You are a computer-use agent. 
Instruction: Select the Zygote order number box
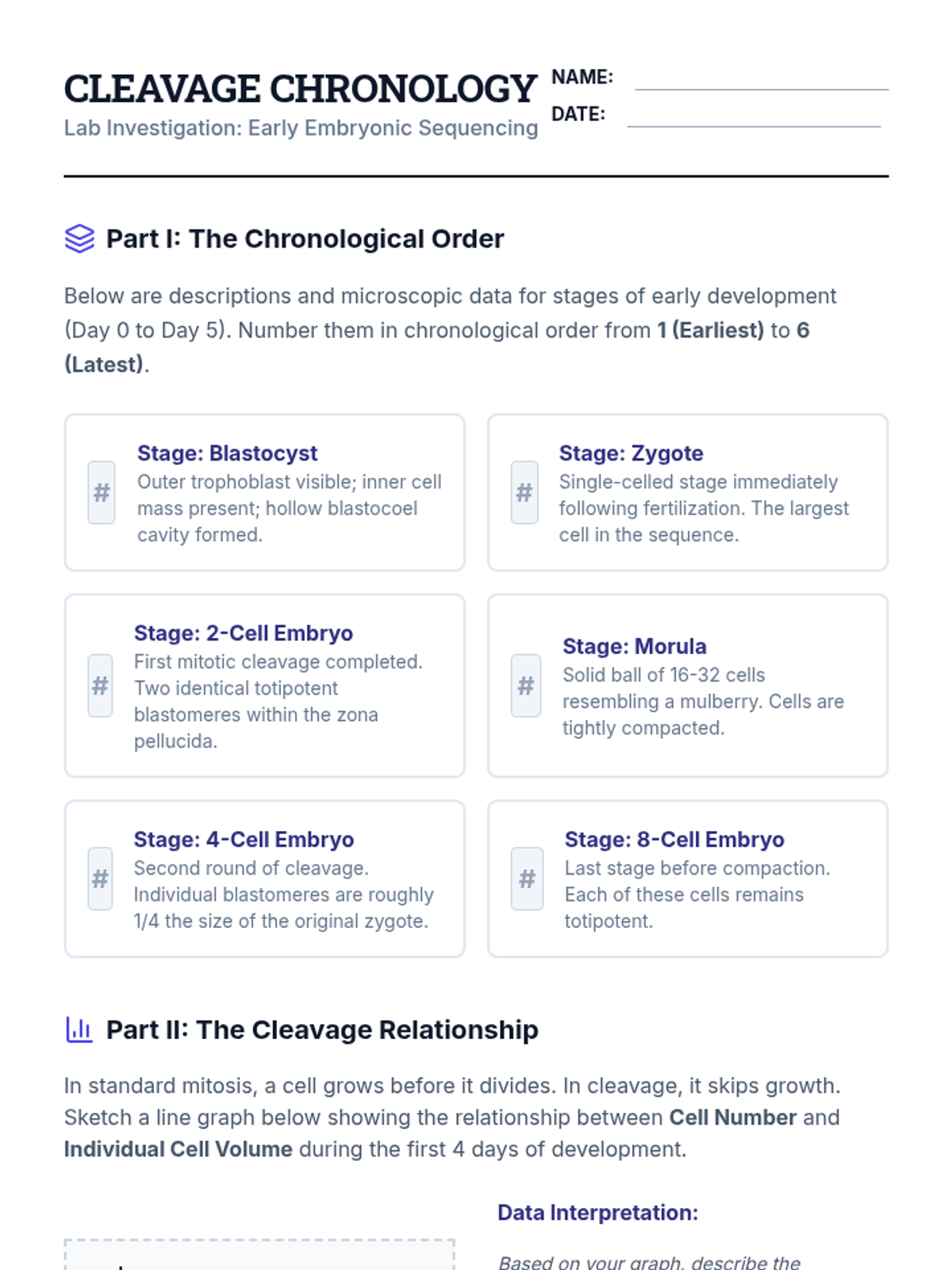click(524, 493)
